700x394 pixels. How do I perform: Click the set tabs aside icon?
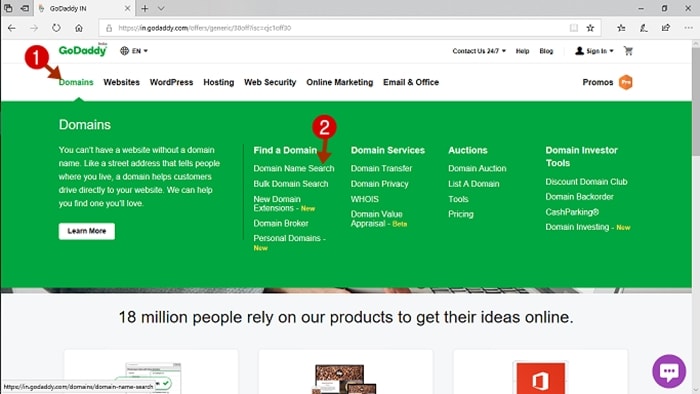pos(25,8)
